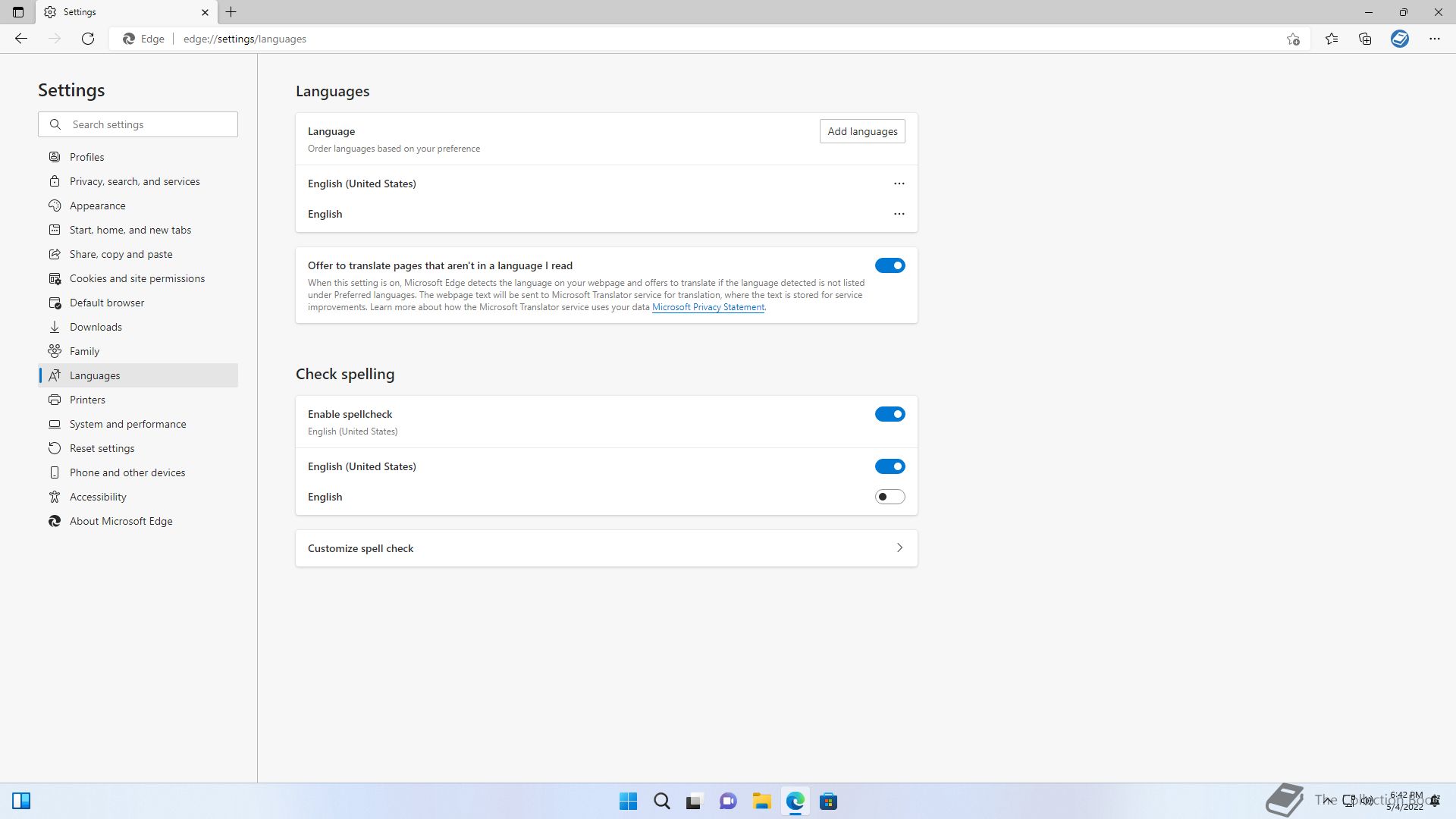Open taskbar Search magnifier icon
Viewport: 1456px width, 819px height.
[662, 802]
